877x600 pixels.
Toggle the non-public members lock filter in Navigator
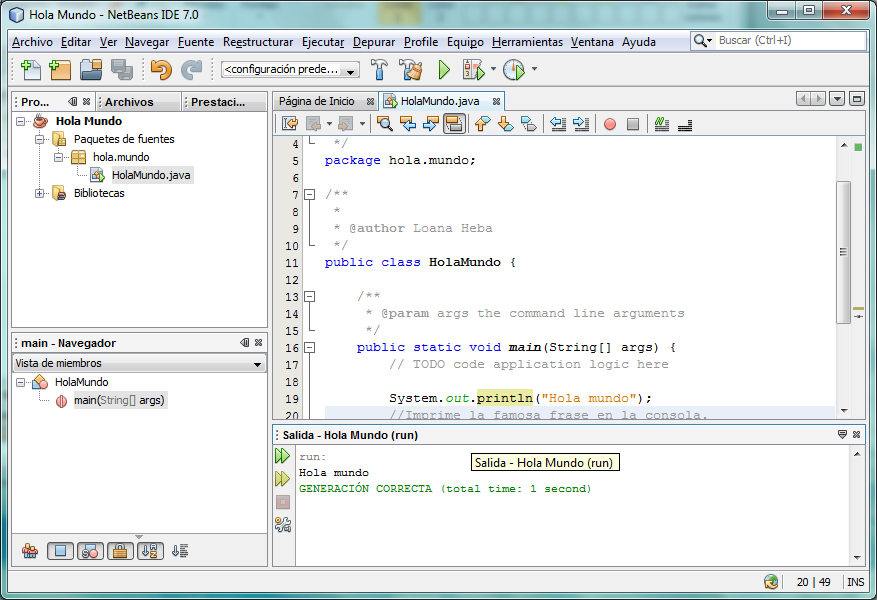[x=119, y=551]
